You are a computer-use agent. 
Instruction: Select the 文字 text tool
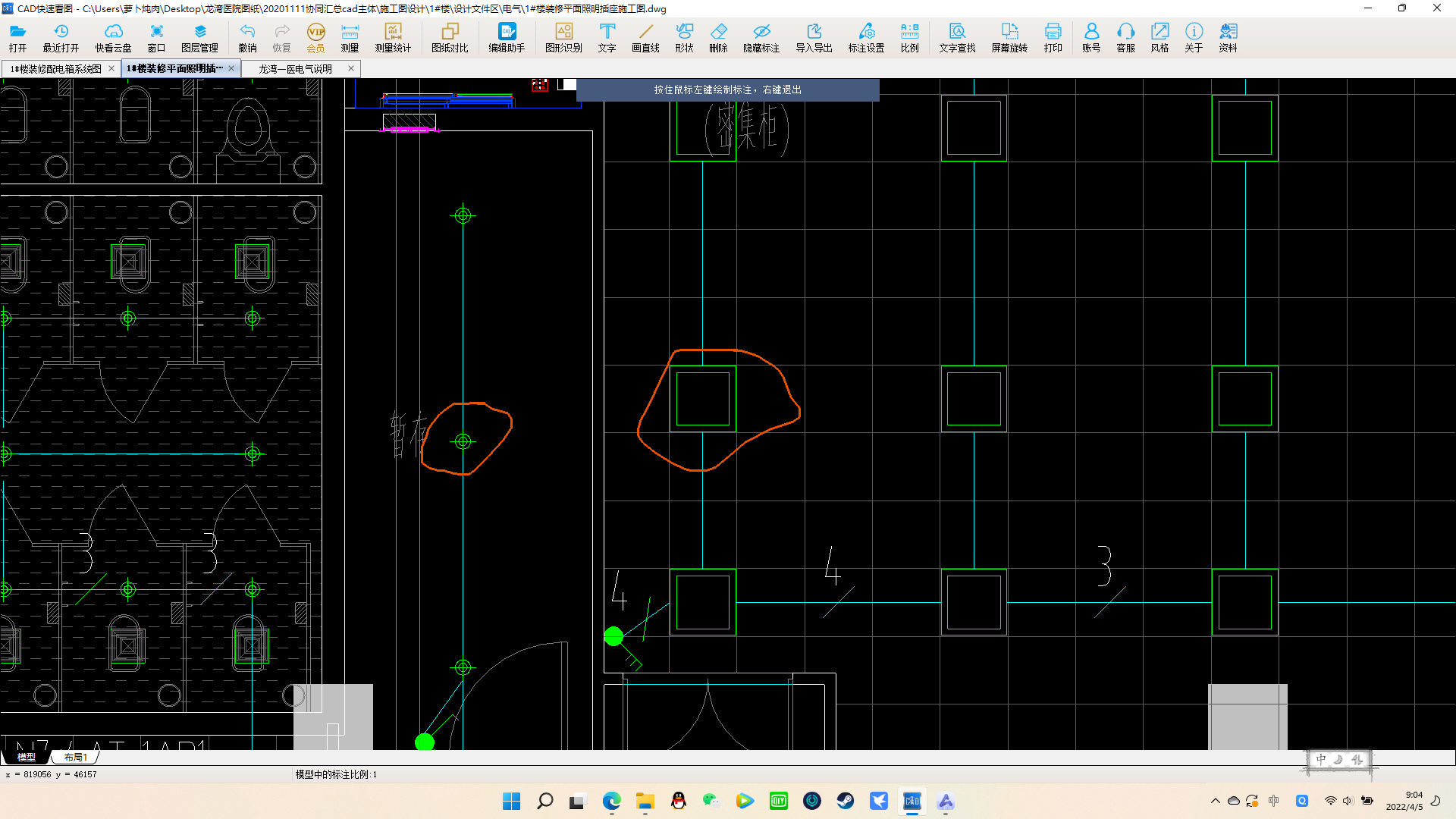point(607,37)
